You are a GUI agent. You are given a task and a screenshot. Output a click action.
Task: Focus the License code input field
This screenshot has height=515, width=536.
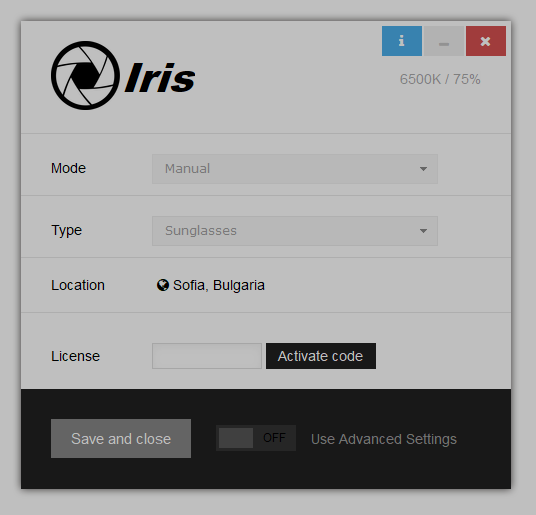[207, 356]
